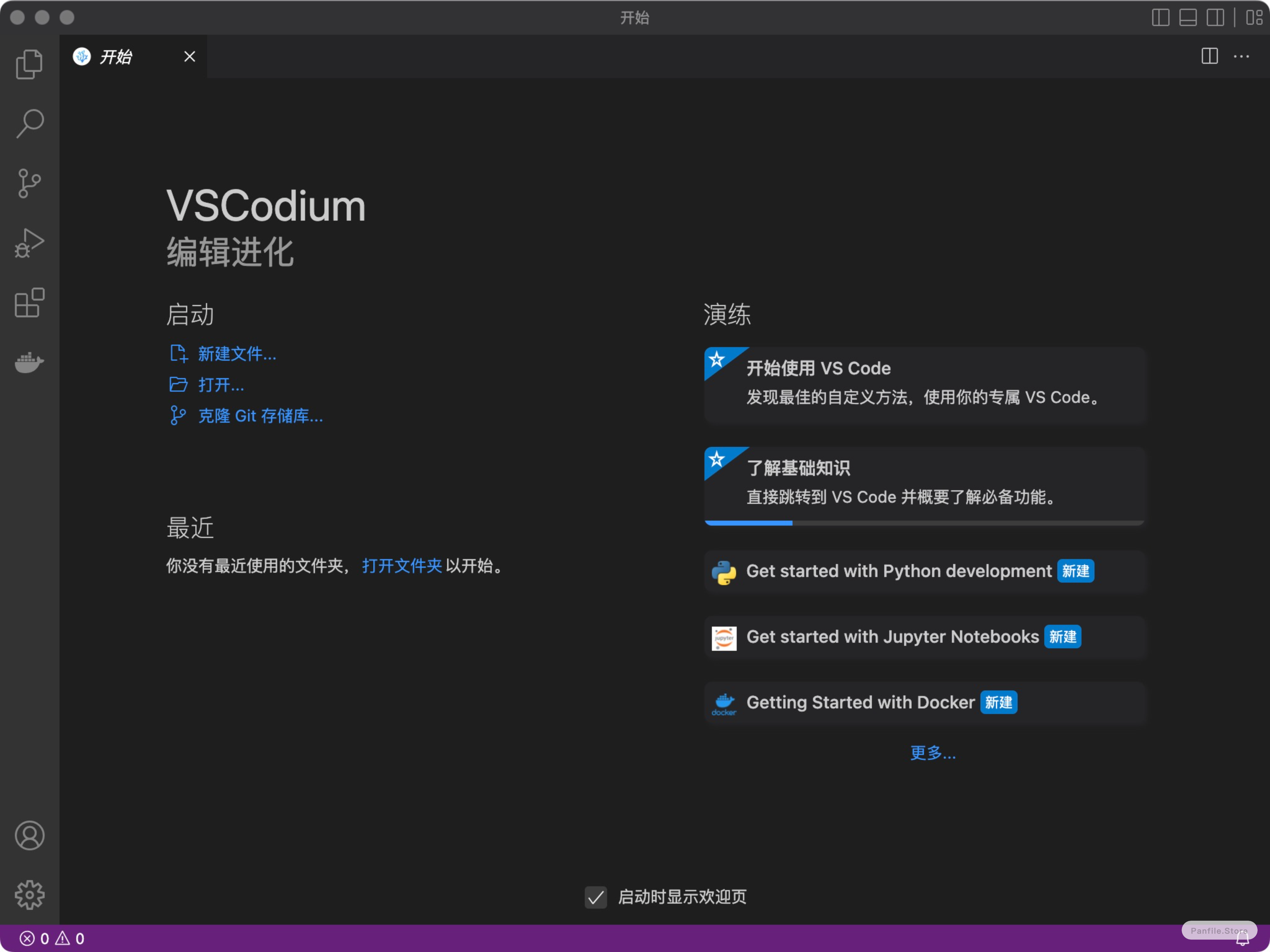
Task: Open Get started with Jupyter Notebooks
Action: (x=925, y=637)
